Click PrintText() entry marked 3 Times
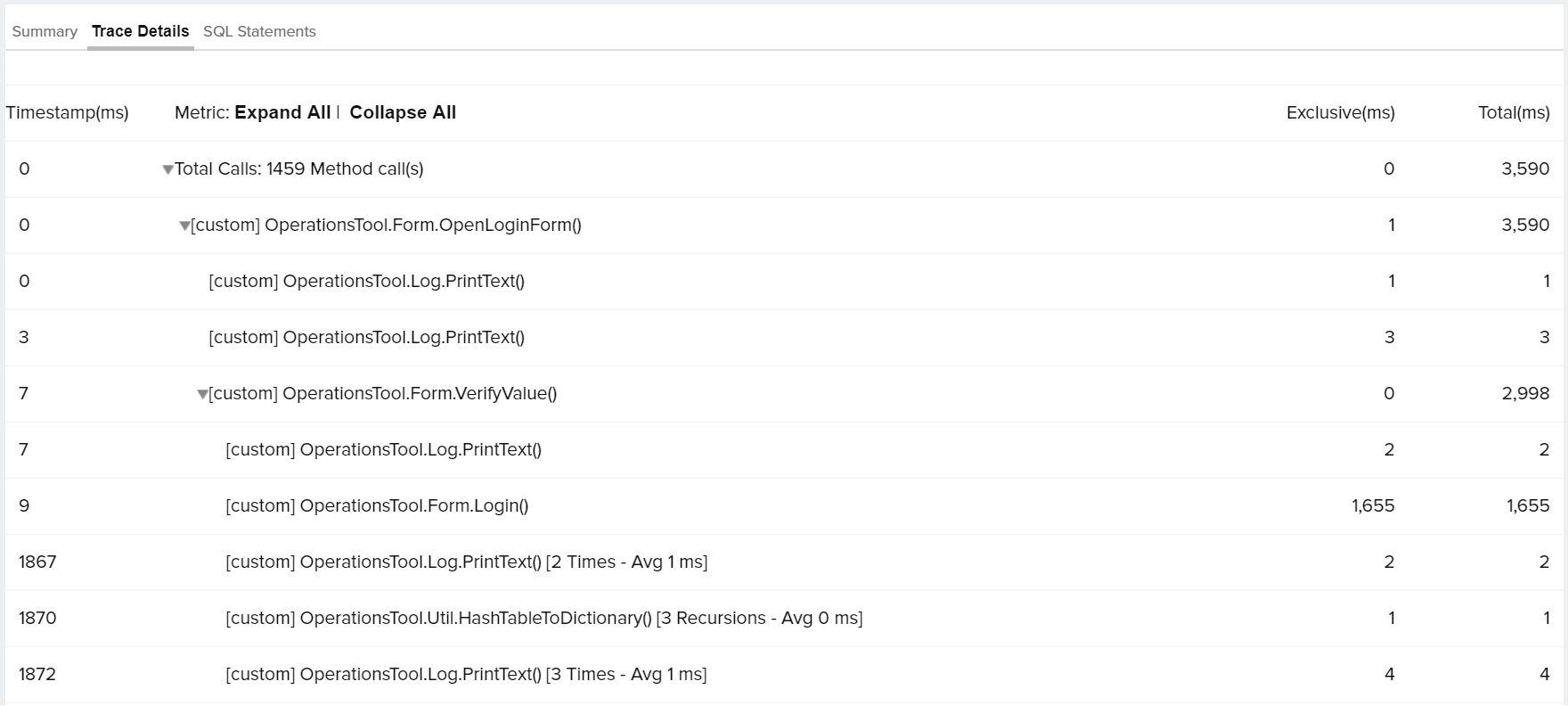This screenshot has width=1568, height=706. point(466,675)
